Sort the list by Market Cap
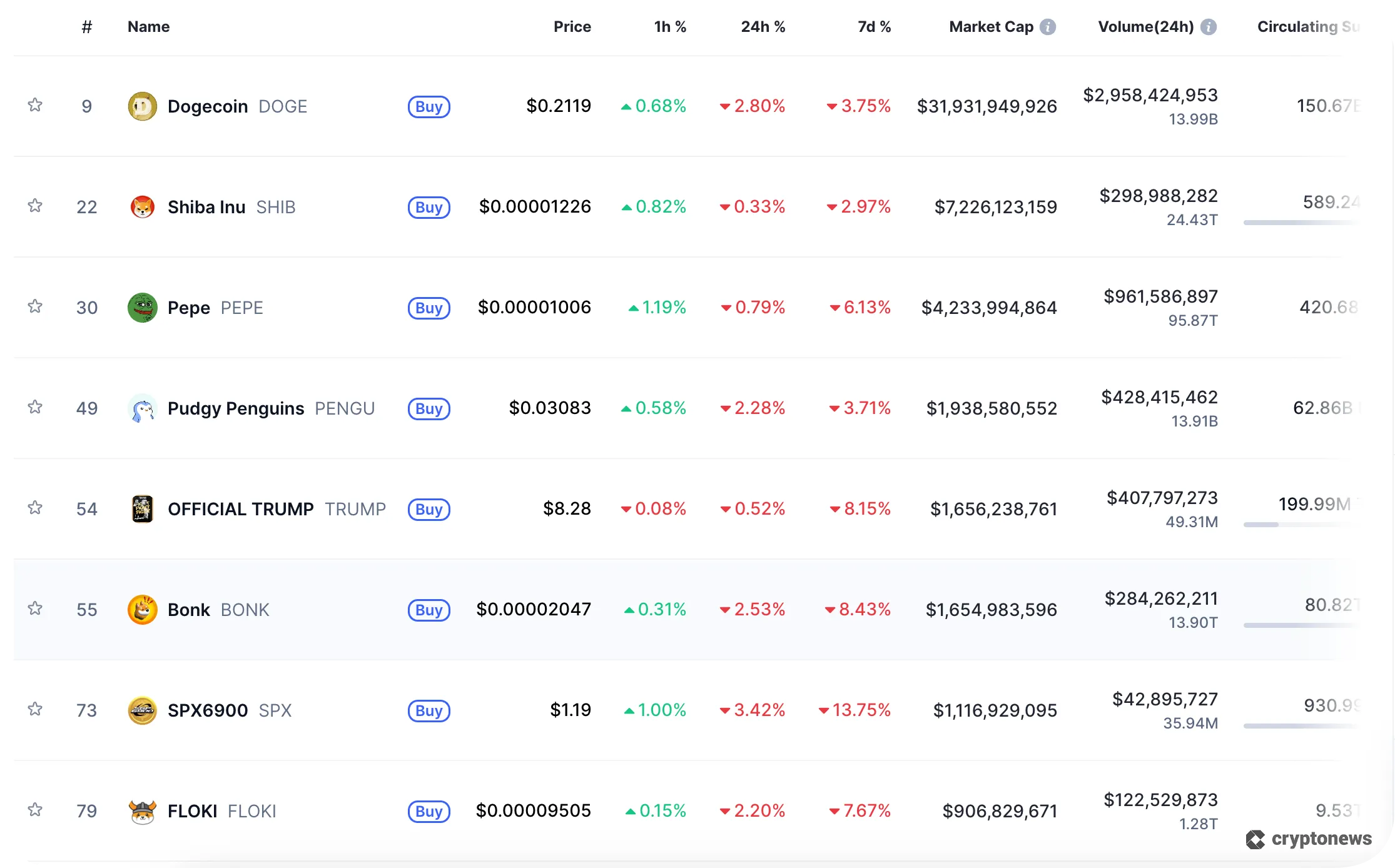This screenshot has height=868, width=1395. click(x=991, y=27)
